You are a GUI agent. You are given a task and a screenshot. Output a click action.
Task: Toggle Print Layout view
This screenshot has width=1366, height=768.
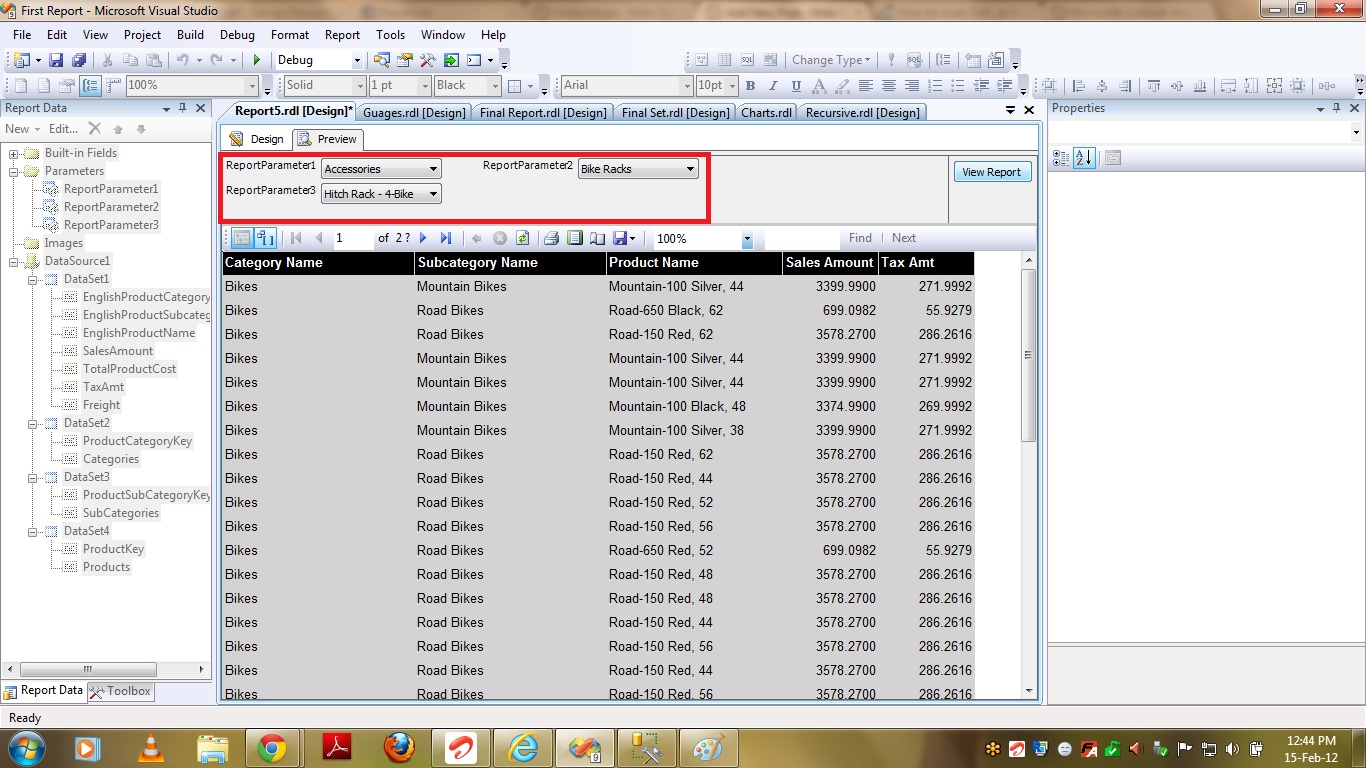click(574, 238)
